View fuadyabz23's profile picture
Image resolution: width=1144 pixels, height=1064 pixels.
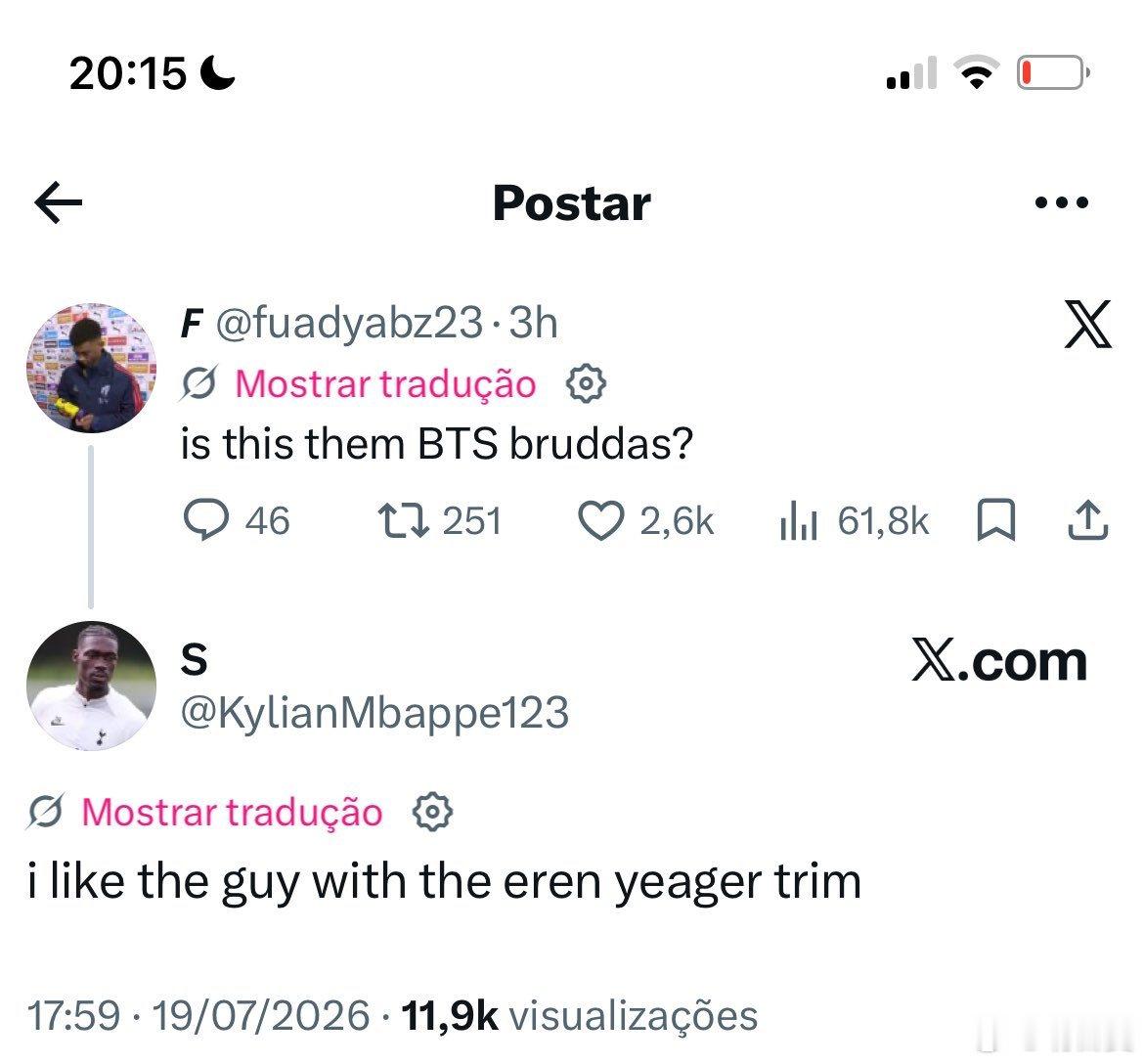click(91, 368)
